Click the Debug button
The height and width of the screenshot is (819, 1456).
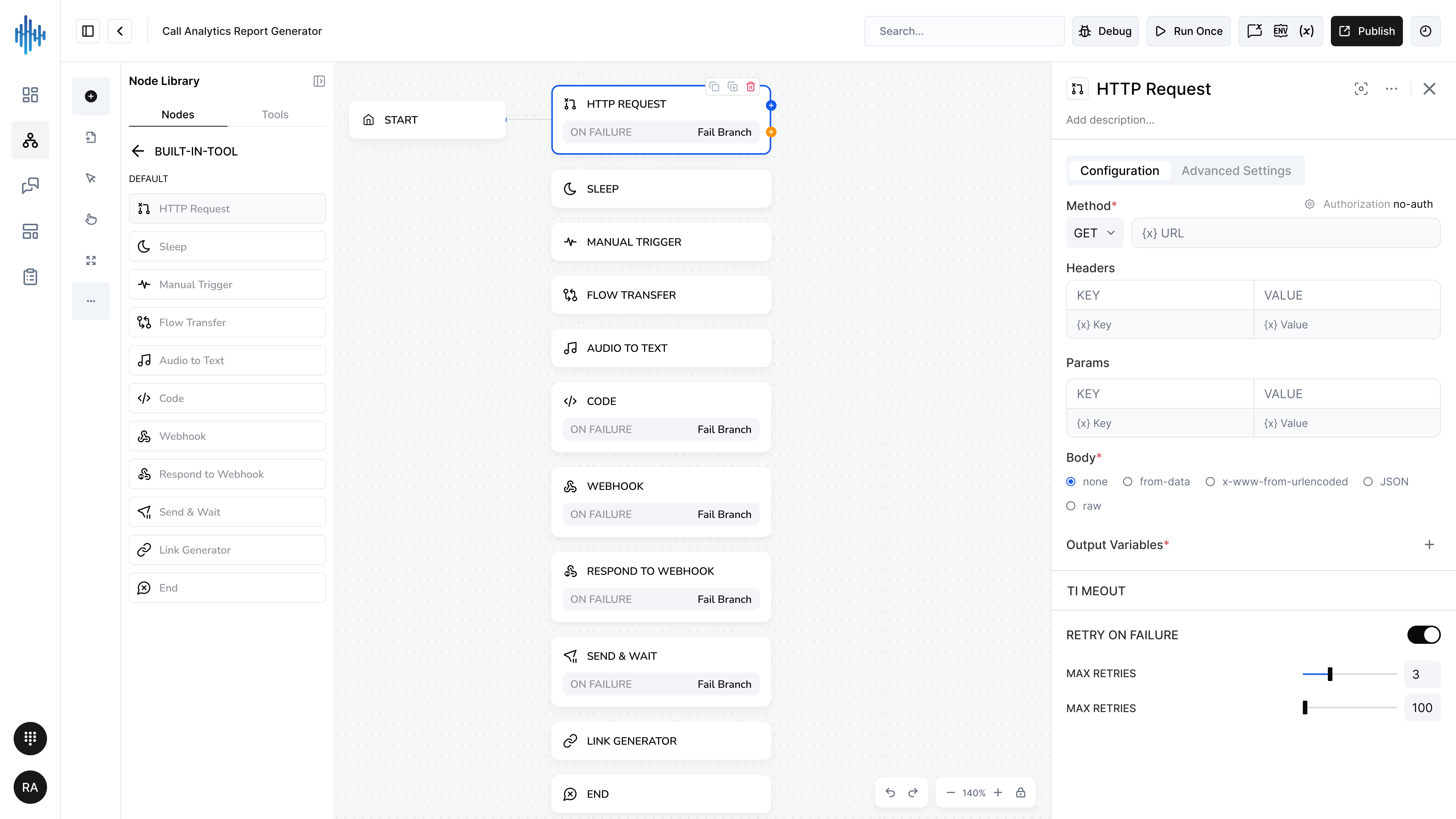[1106, 31]
